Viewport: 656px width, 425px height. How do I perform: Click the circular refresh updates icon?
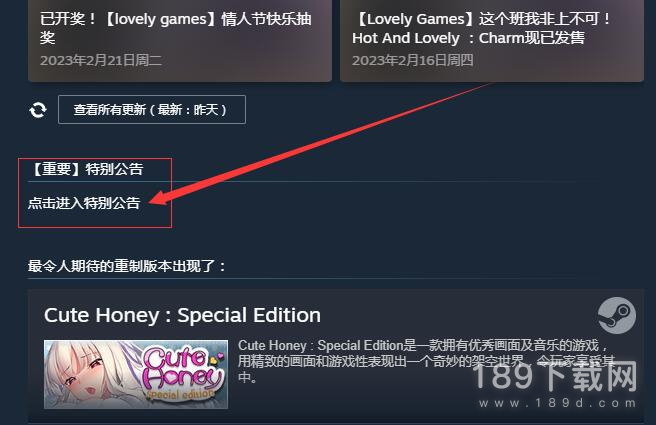click(x=38, y=110)
